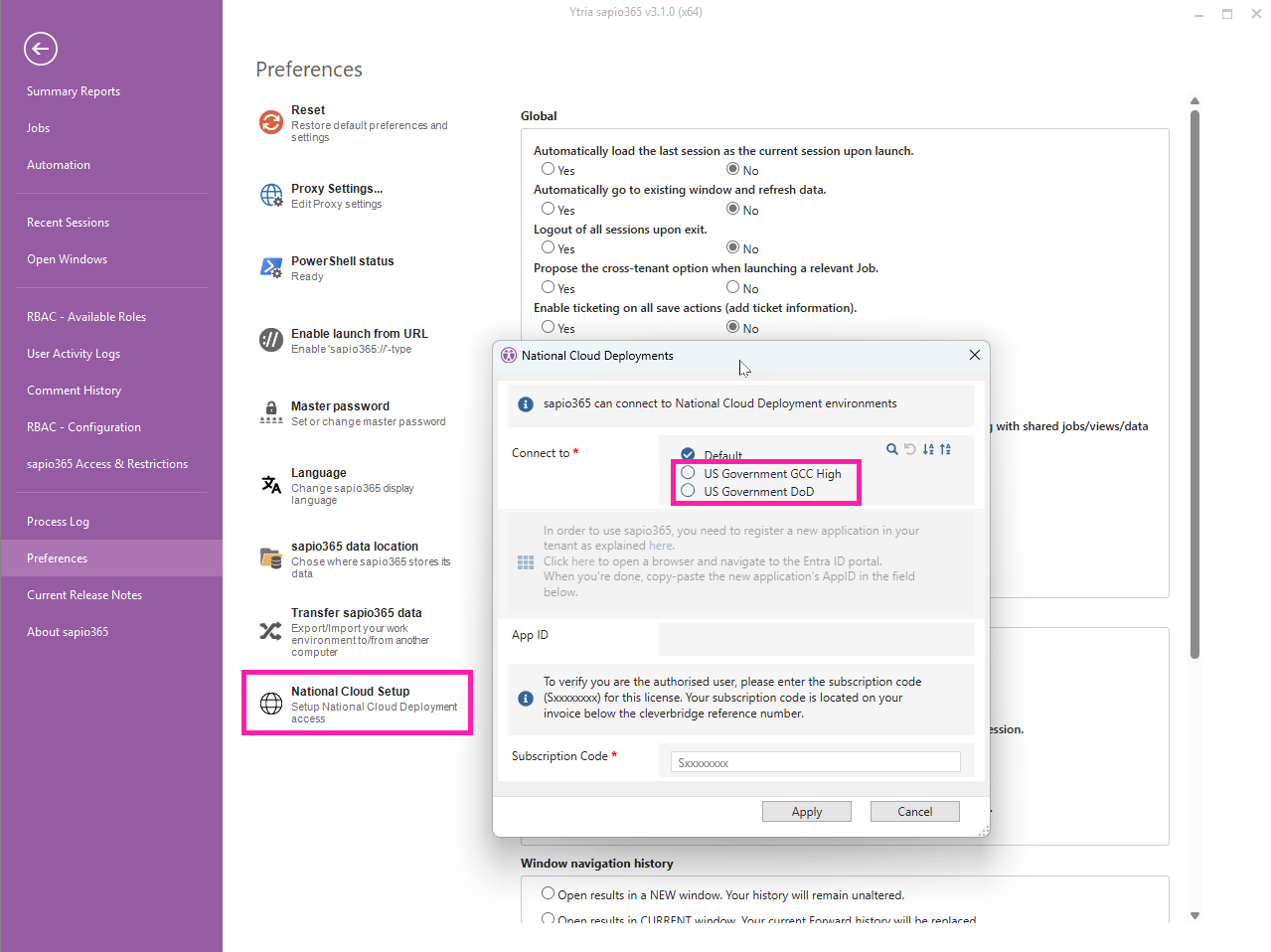Click the PowerShell status icon
Viewport: 1271px width, 952px height.
pos(270,267)
